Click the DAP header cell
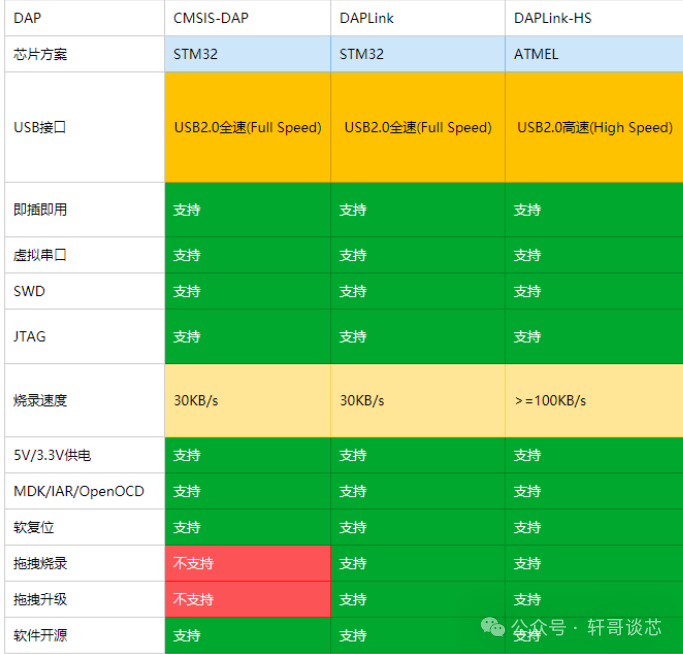 [85, 18]
